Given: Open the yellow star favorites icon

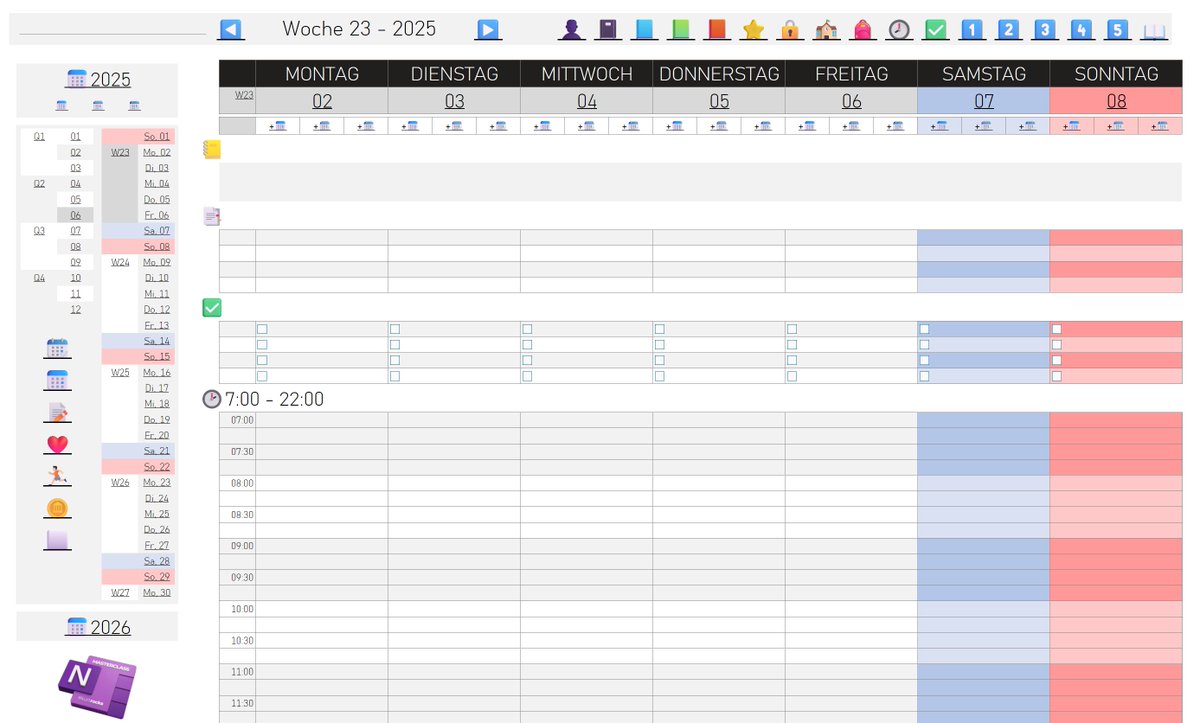Looking at the screenshot, I should coord(753,29).
